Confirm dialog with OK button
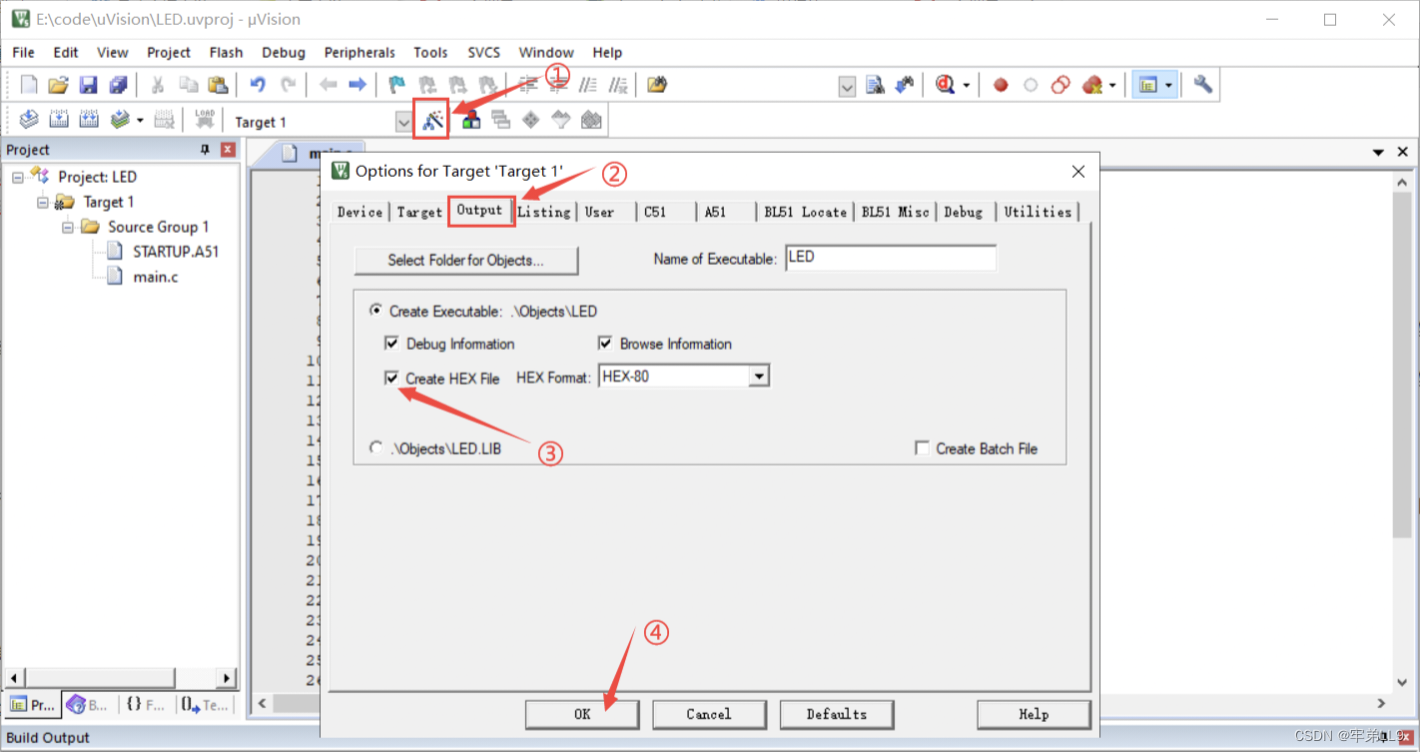 [582, 714]
